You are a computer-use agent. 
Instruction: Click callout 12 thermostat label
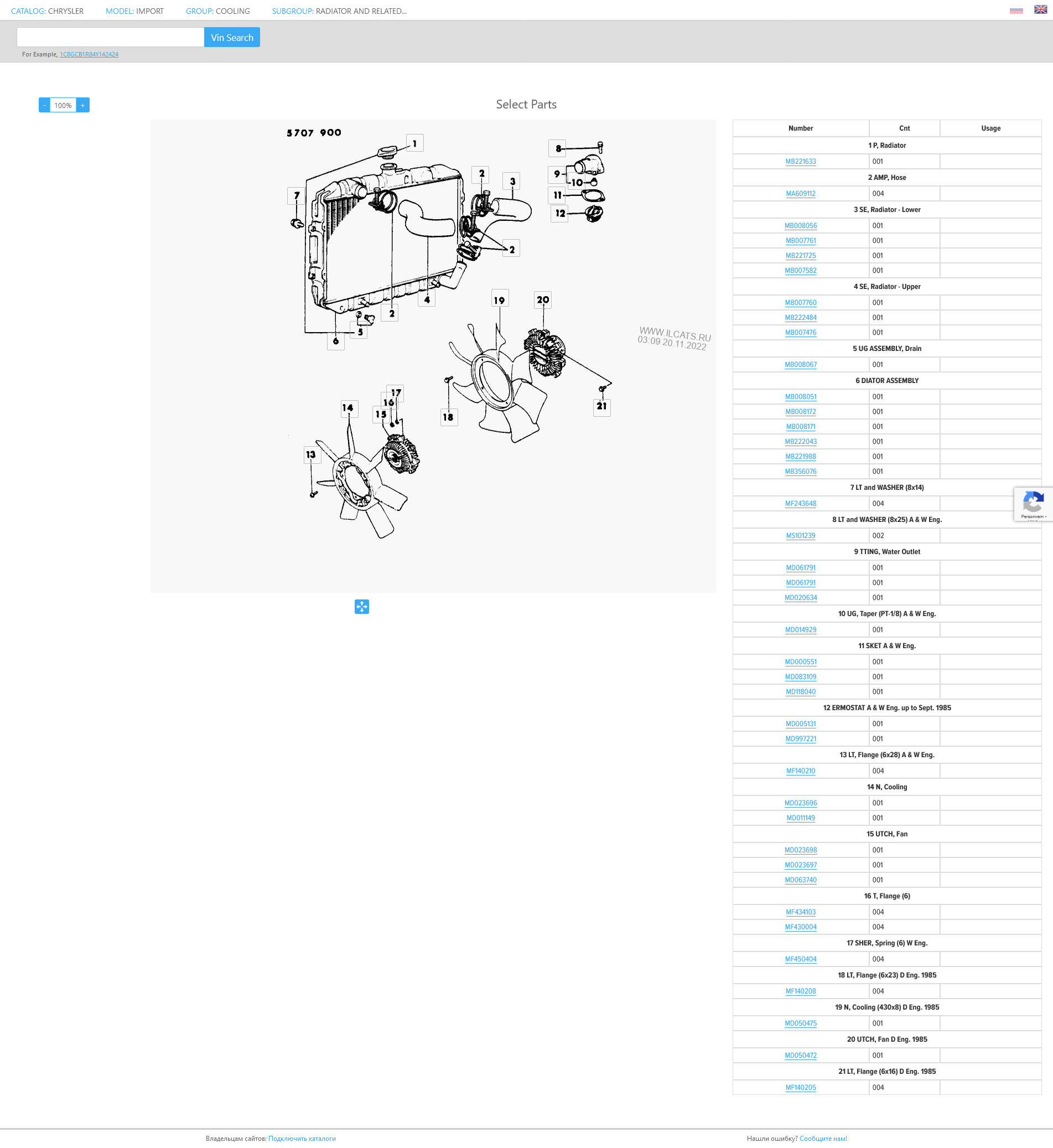coord(559,213)
